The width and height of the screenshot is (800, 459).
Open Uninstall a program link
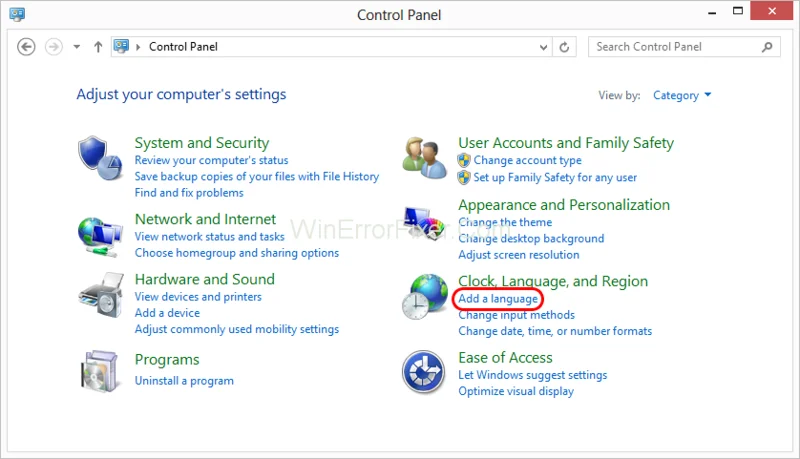[x=184, y=381]
